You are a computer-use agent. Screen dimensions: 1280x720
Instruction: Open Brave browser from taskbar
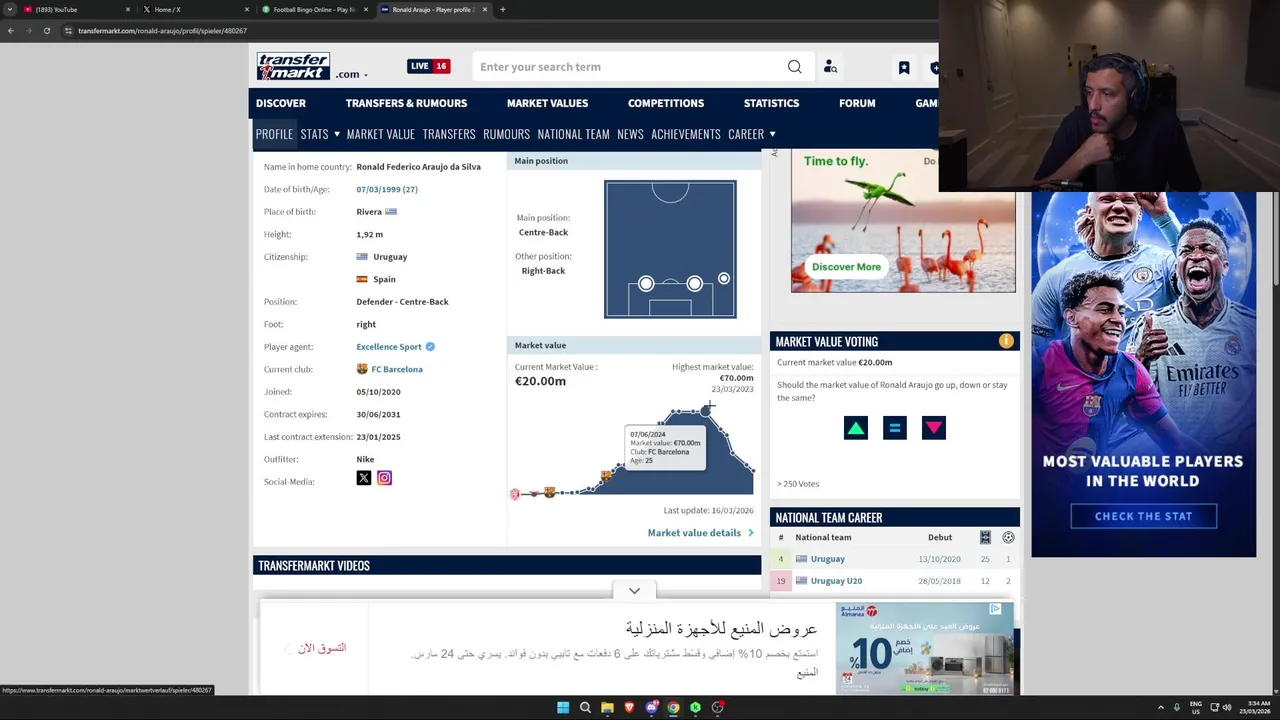tap(629, 708)
